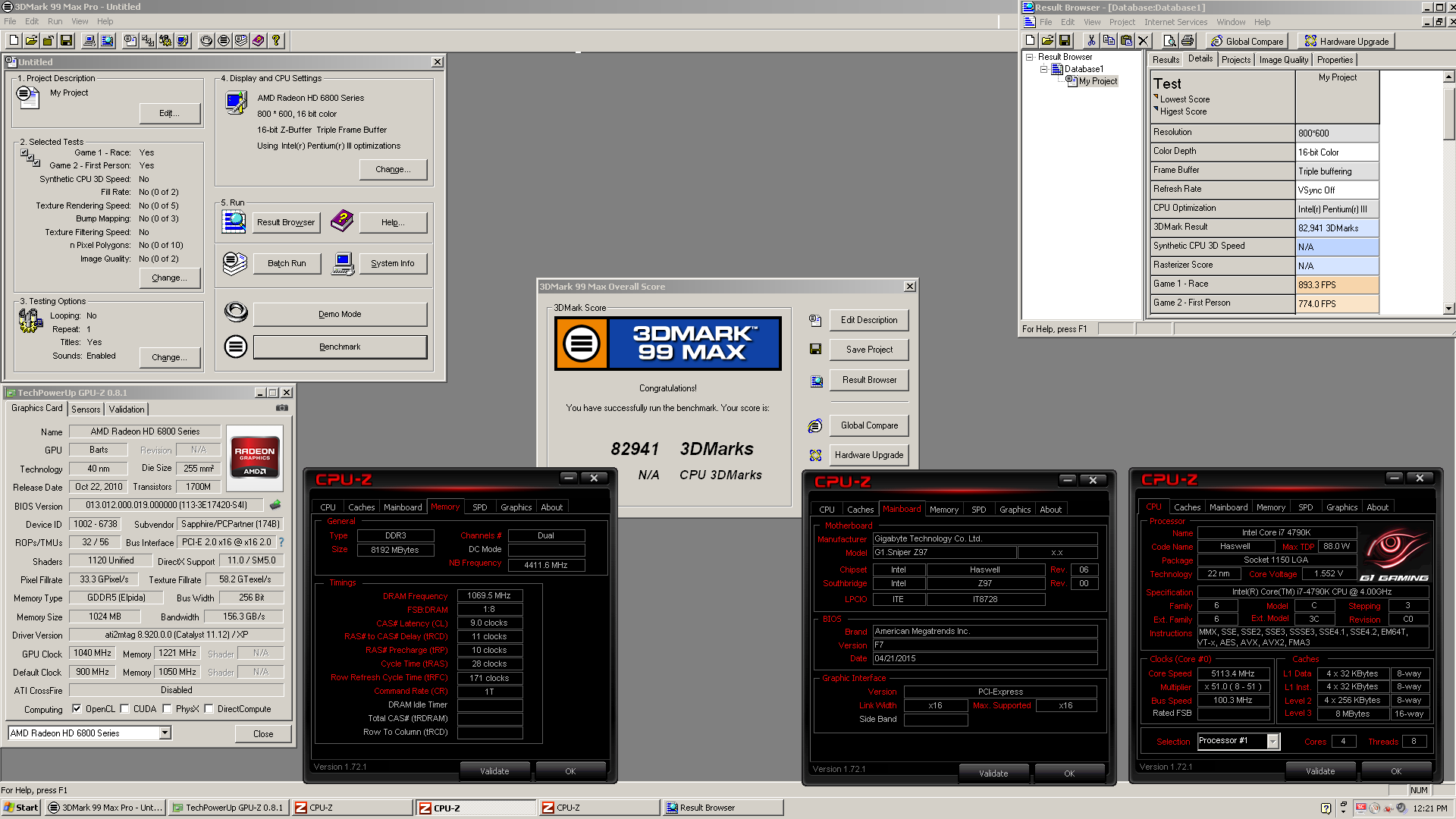The image size is (1456, 819).
Task: Click Demo Mode icon in 3DMark toolbar
Action: [x=206, y=41]
